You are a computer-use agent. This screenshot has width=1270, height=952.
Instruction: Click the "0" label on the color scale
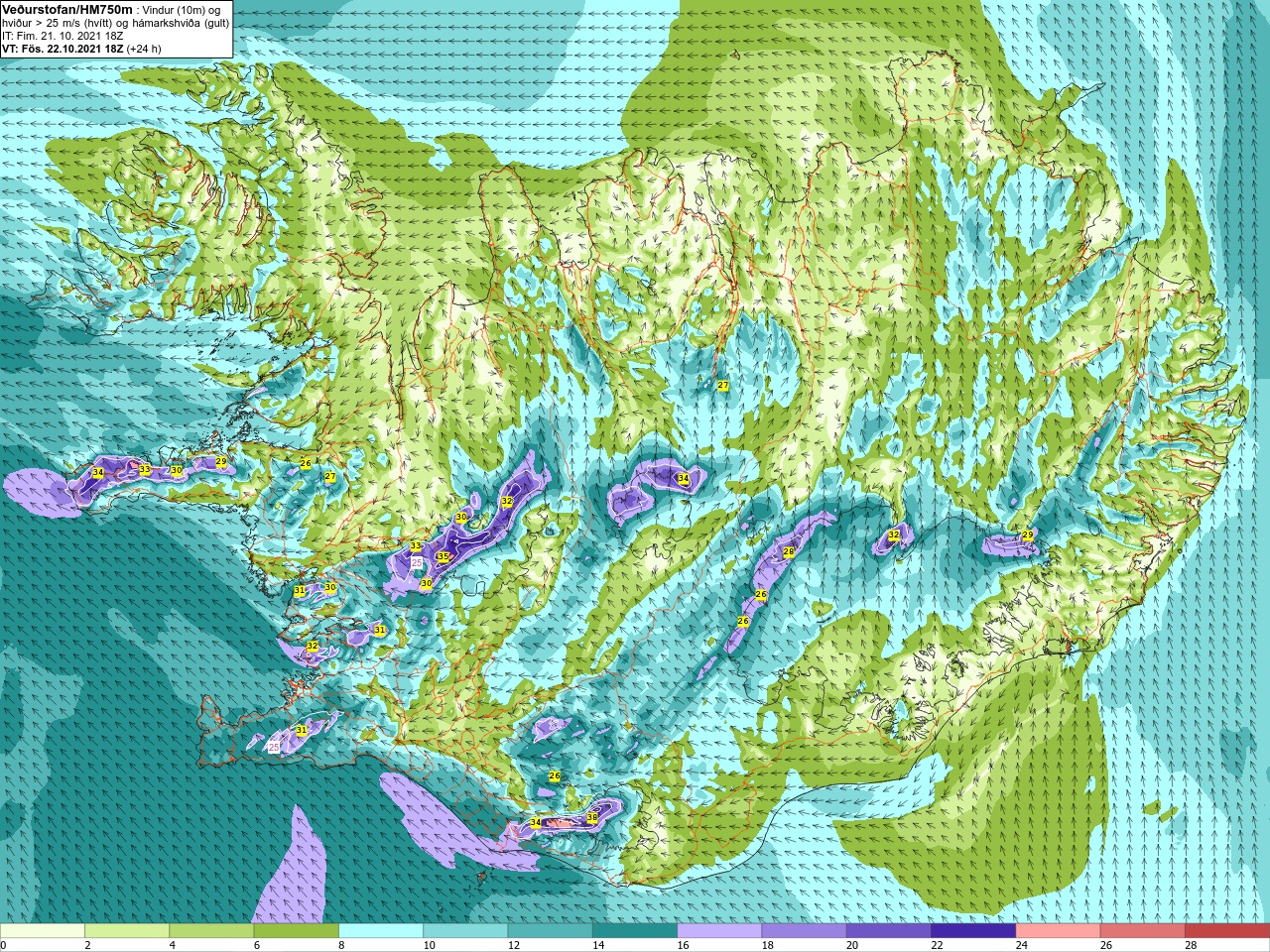(x=3, y=945)
